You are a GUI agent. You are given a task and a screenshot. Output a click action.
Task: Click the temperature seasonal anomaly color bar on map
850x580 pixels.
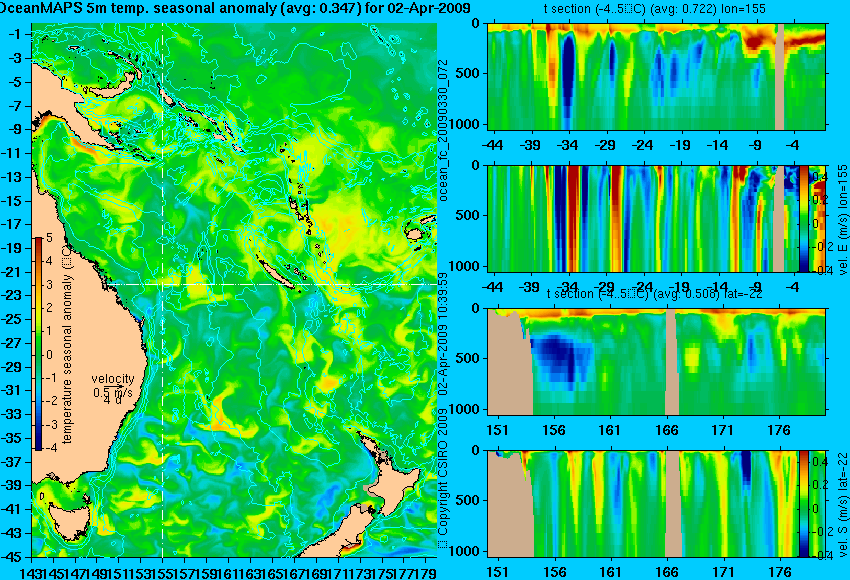pos(38,344)
